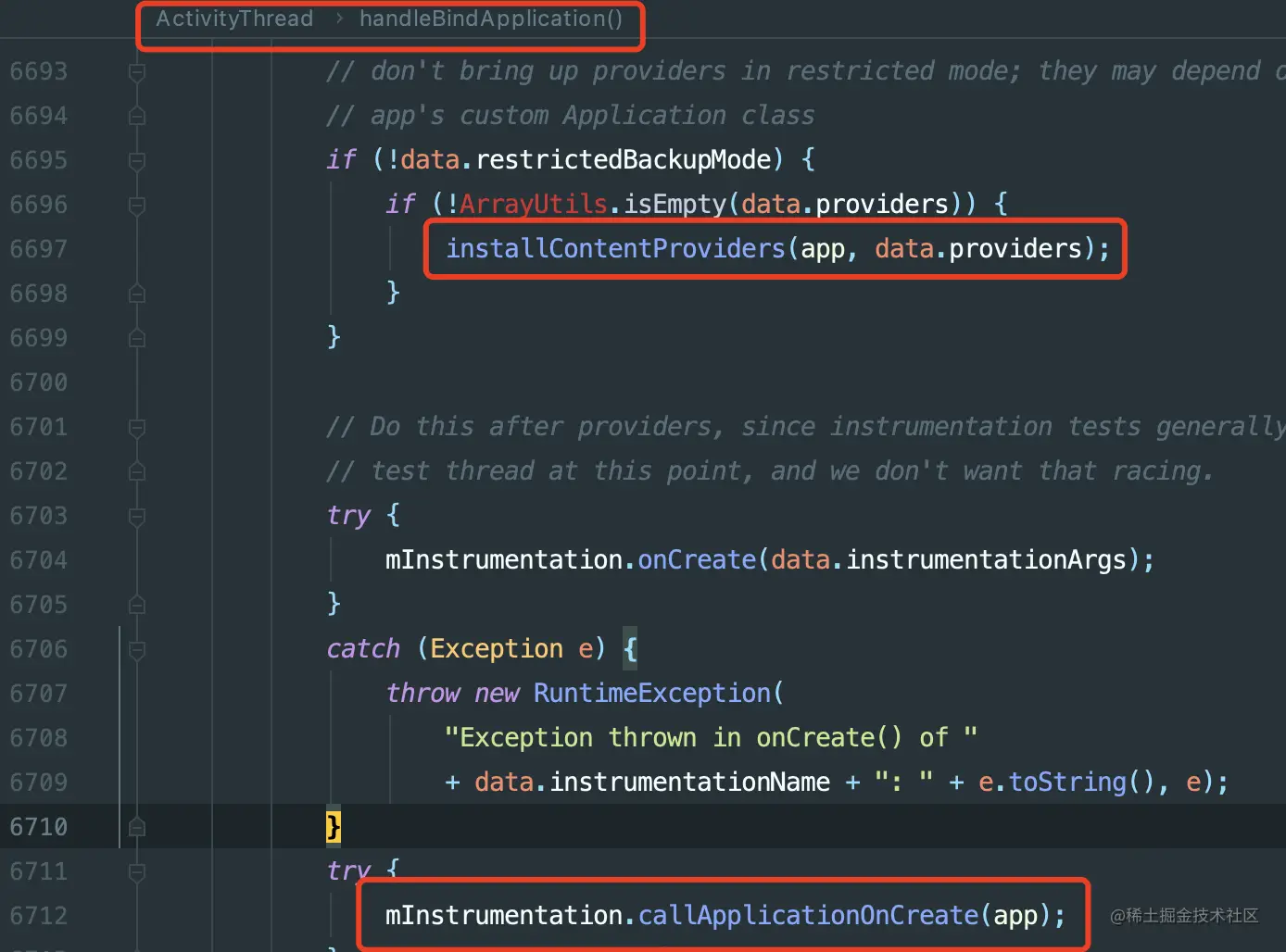Click the instrumentationArgs field
This screenshot has height=952, width=1286.
point(986,559)
